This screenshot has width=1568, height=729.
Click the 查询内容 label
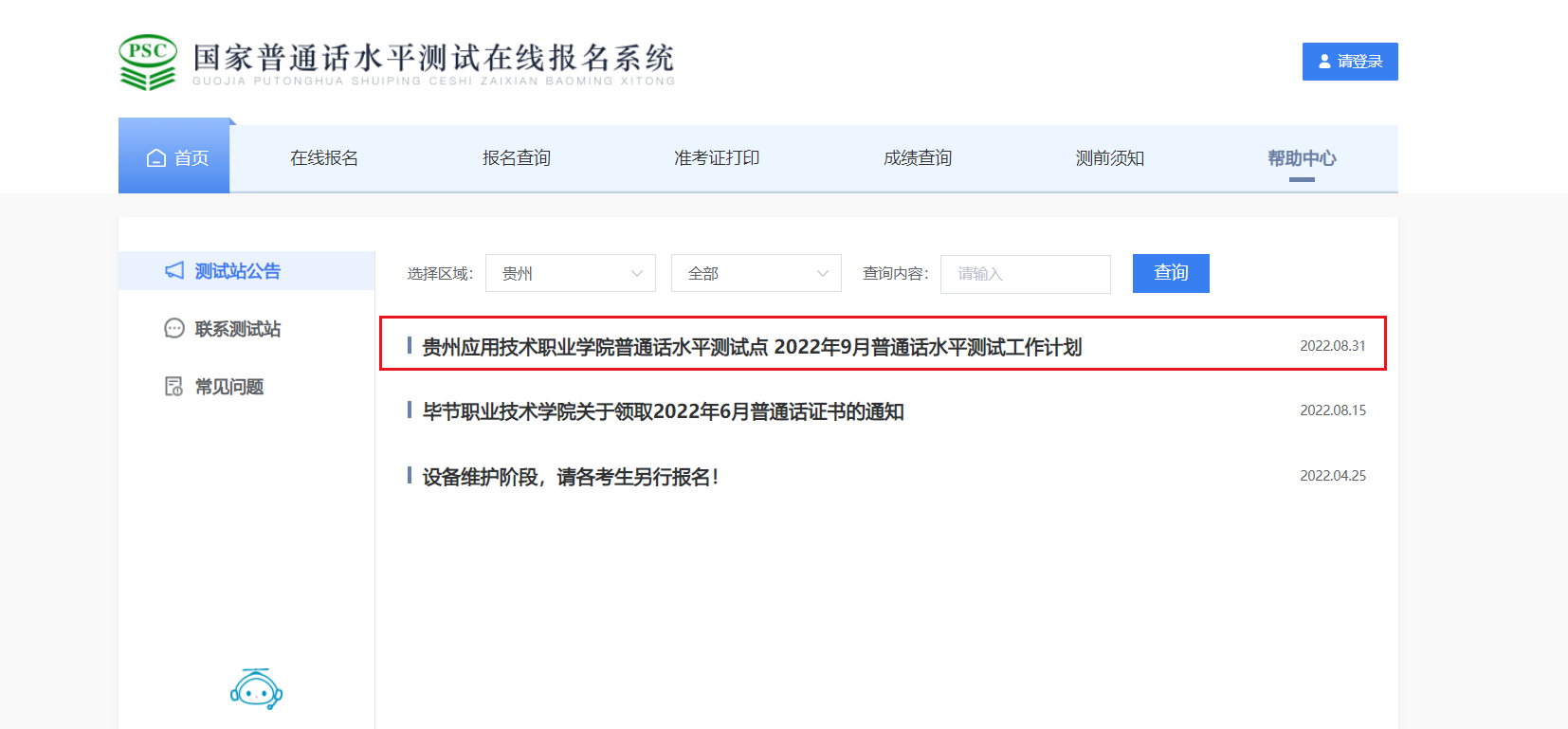[x=895, y=274]
